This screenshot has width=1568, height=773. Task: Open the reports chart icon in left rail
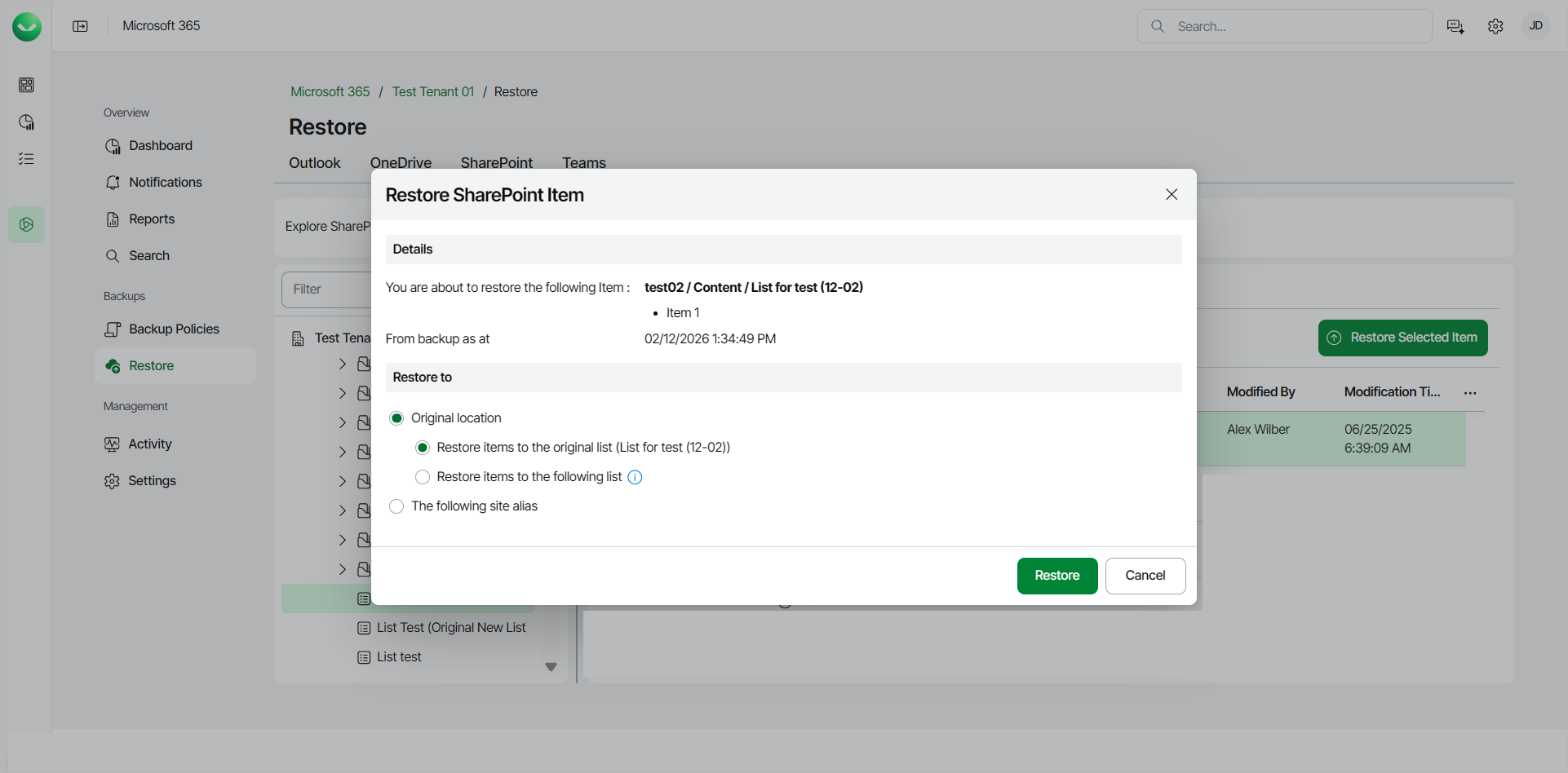click(26, 121)
